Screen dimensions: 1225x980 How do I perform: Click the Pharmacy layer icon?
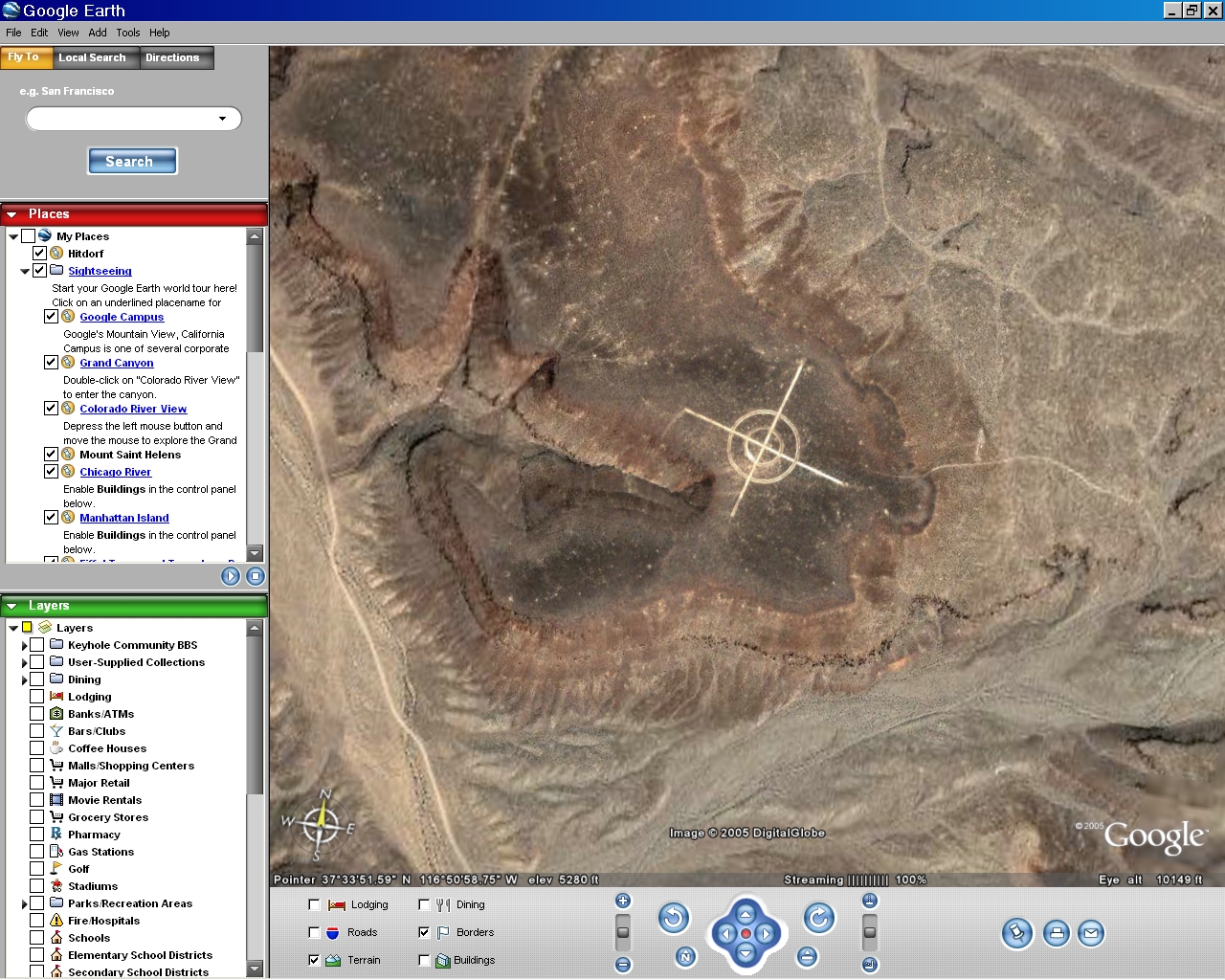tap(56, 835)
